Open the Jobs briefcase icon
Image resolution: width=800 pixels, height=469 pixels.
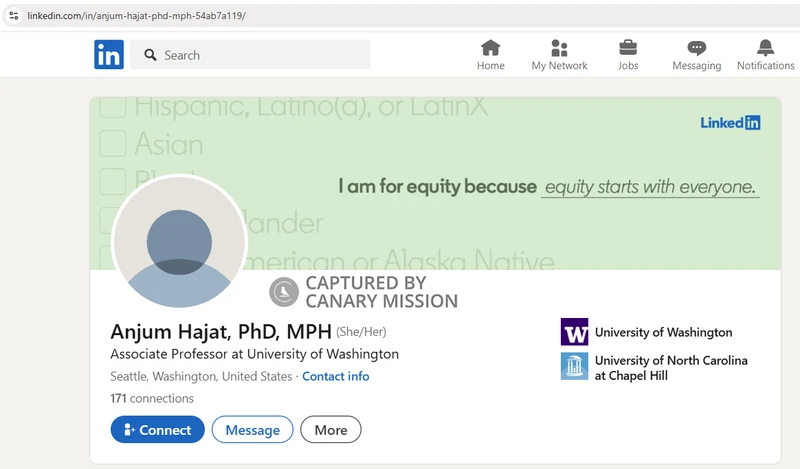tap(628, 48)
